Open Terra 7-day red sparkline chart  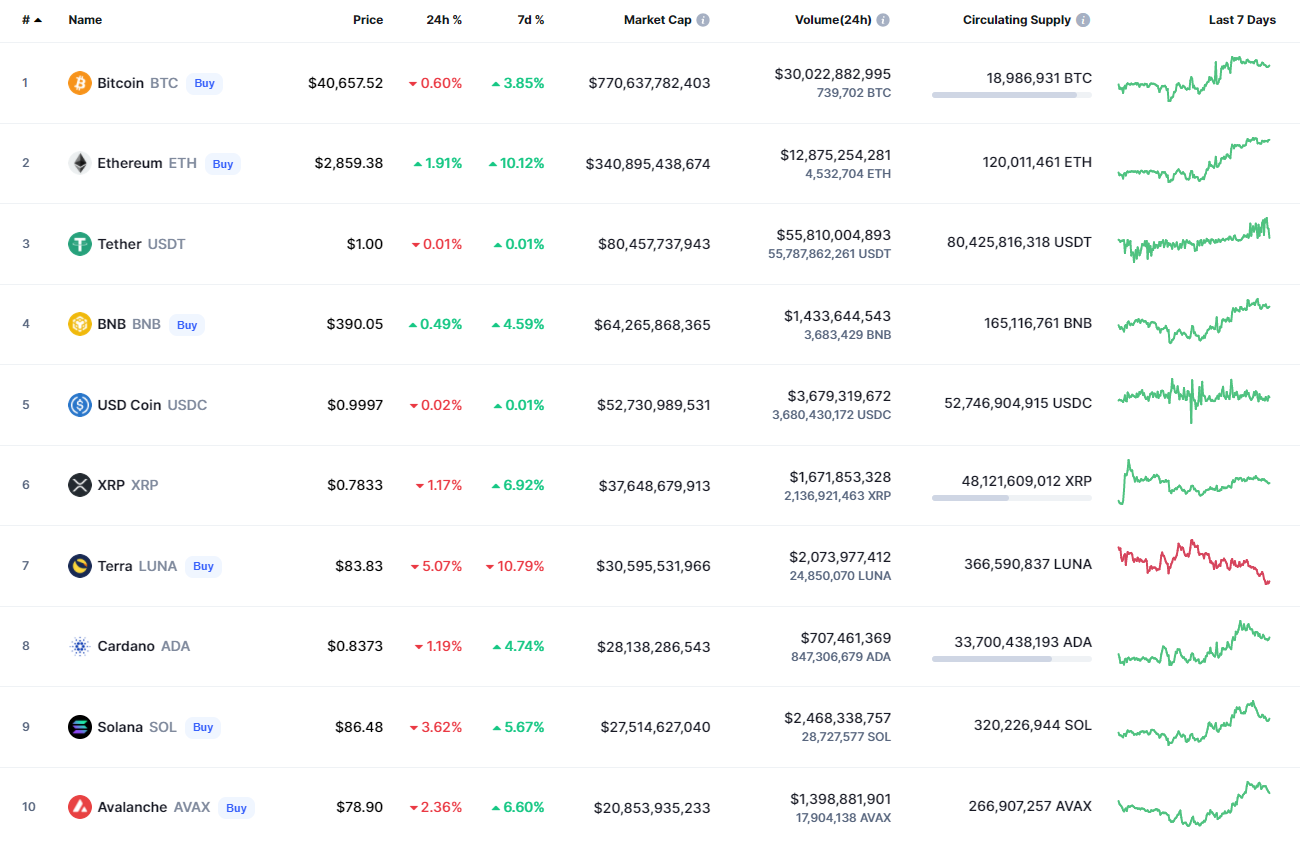point(1194,562)
